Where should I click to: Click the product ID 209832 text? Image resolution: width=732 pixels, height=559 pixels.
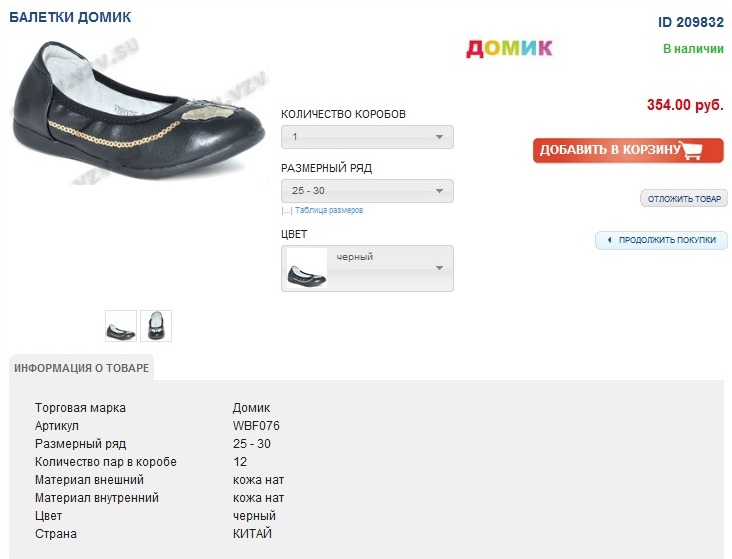pos(690,22)
